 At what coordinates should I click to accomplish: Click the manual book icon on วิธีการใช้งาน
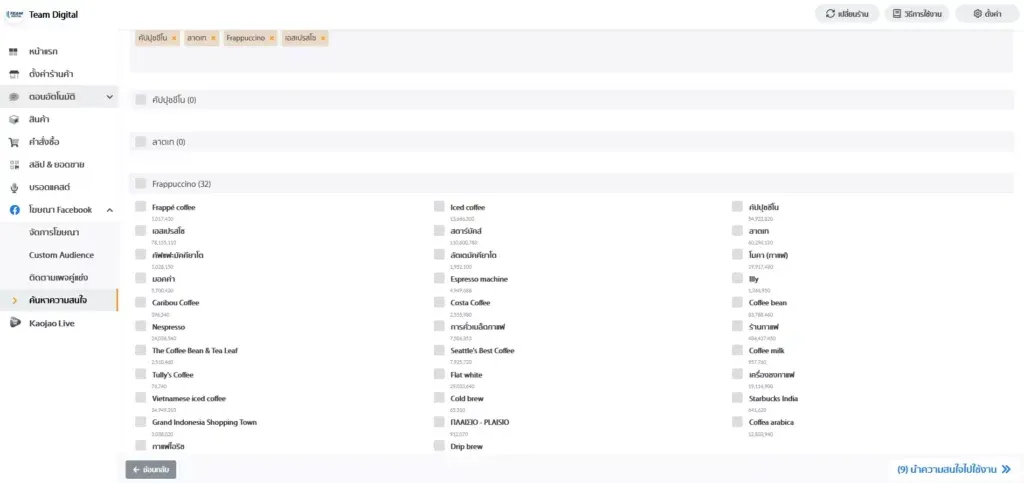(898, 14)
